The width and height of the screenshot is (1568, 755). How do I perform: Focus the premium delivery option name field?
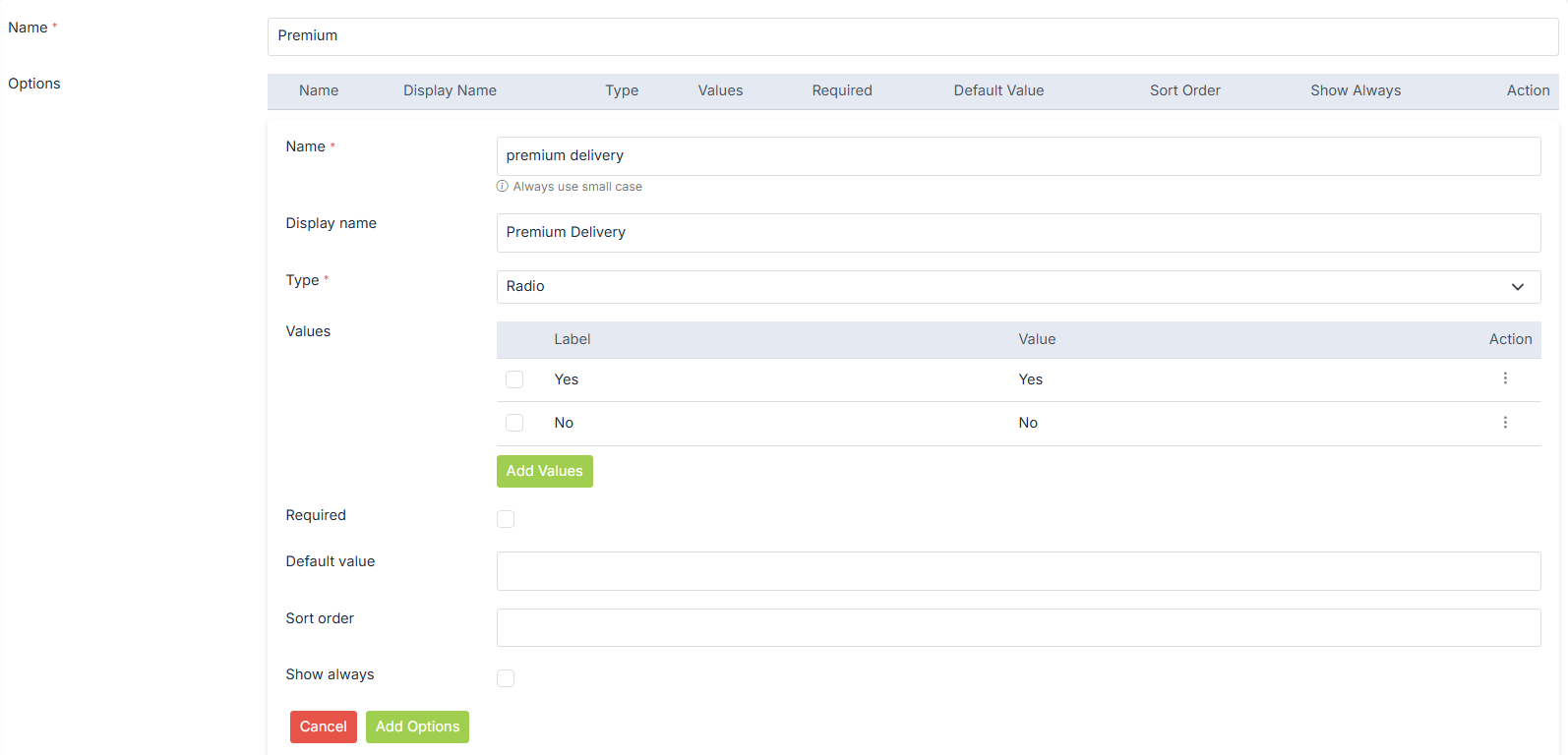coord(1017,156)
